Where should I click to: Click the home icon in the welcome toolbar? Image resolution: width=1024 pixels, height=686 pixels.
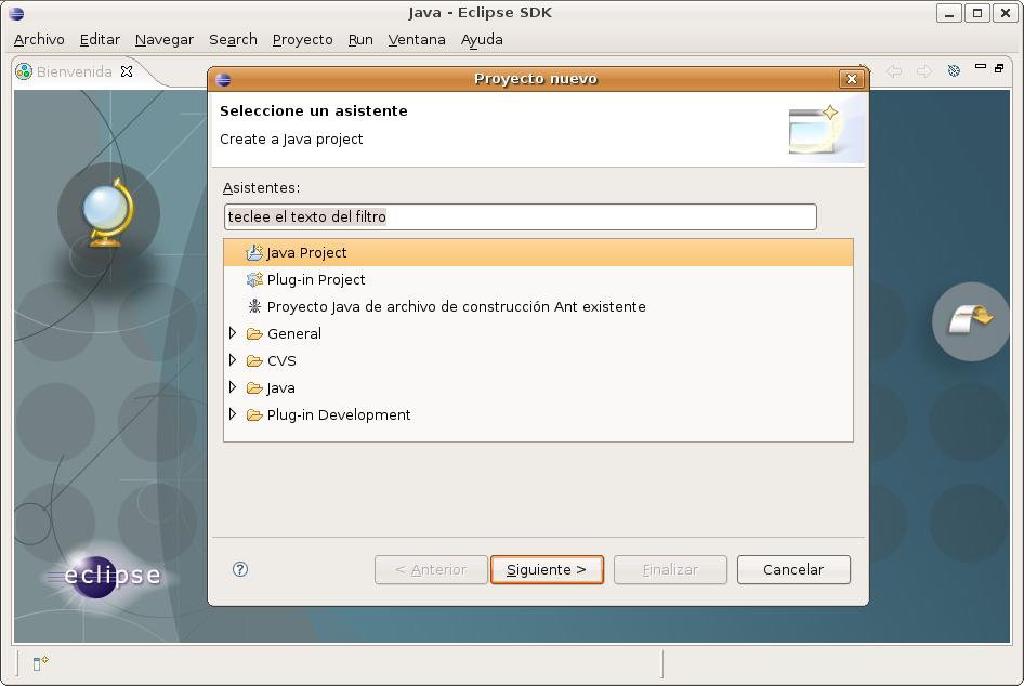(952, 71)
